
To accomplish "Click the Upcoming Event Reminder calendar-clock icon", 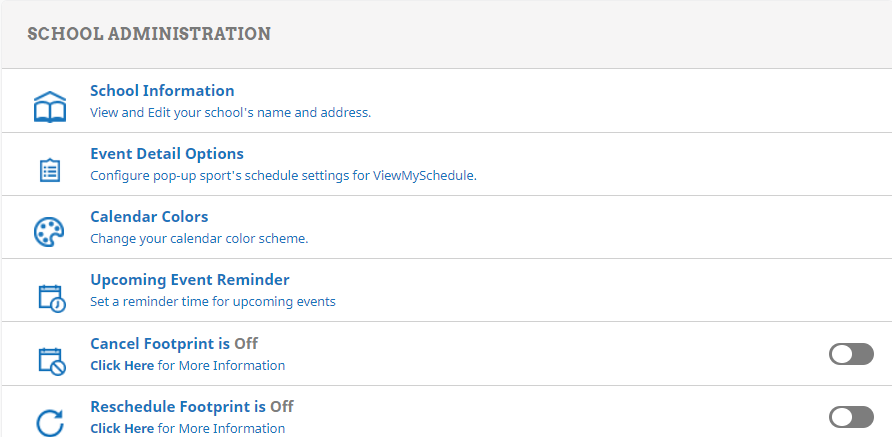I will [50, 297].
